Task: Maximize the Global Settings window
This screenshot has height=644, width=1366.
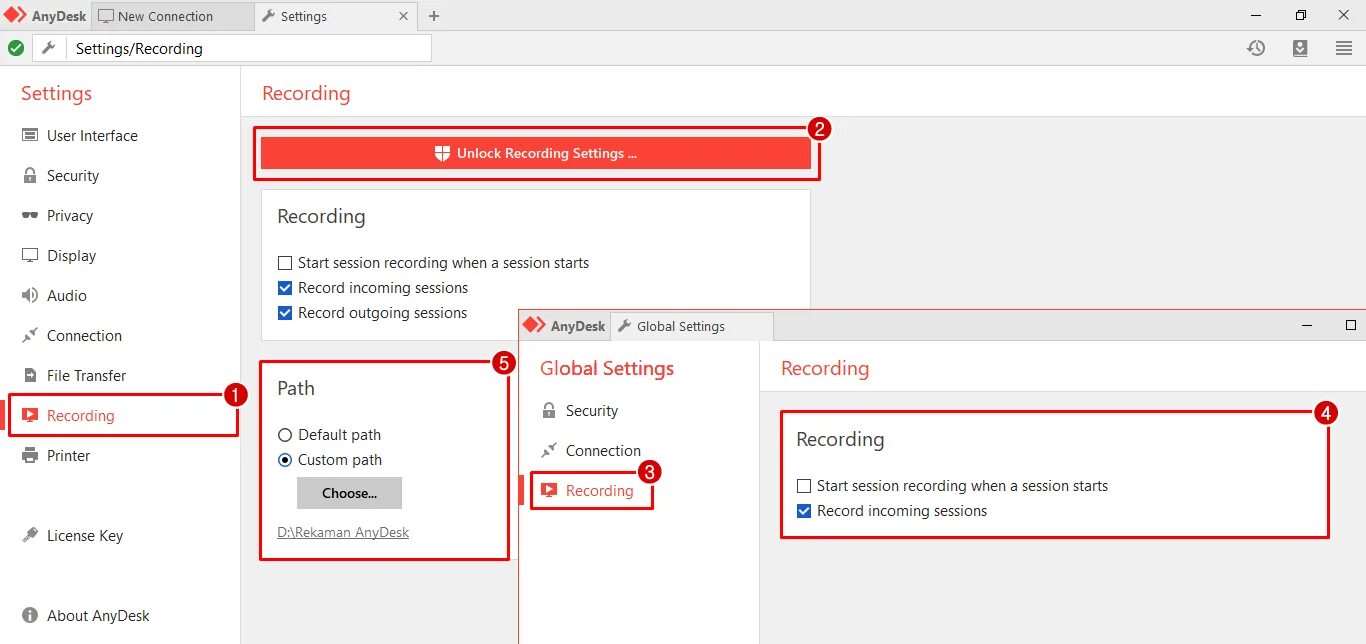Action: click(x=1351, y=326)
